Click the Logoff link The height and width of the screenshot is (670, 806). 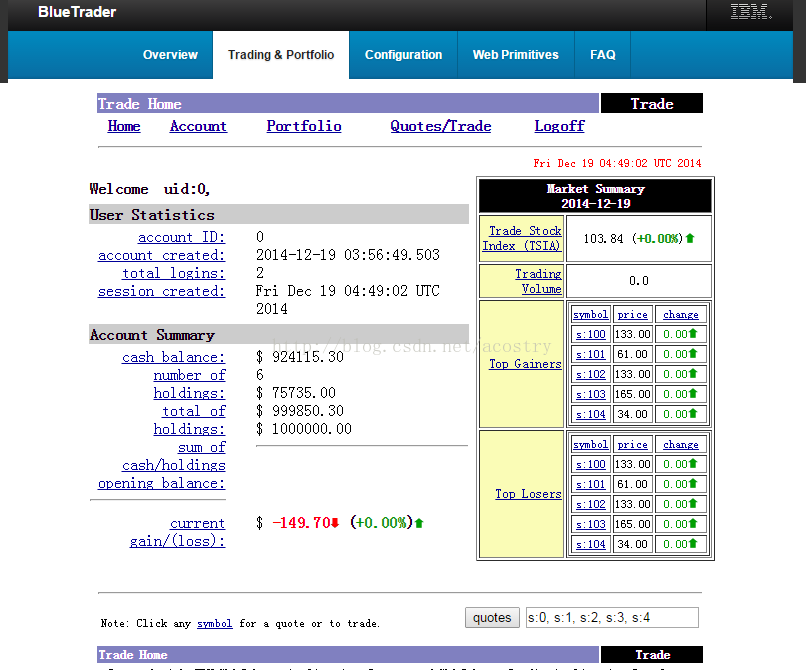click(559, 126)
